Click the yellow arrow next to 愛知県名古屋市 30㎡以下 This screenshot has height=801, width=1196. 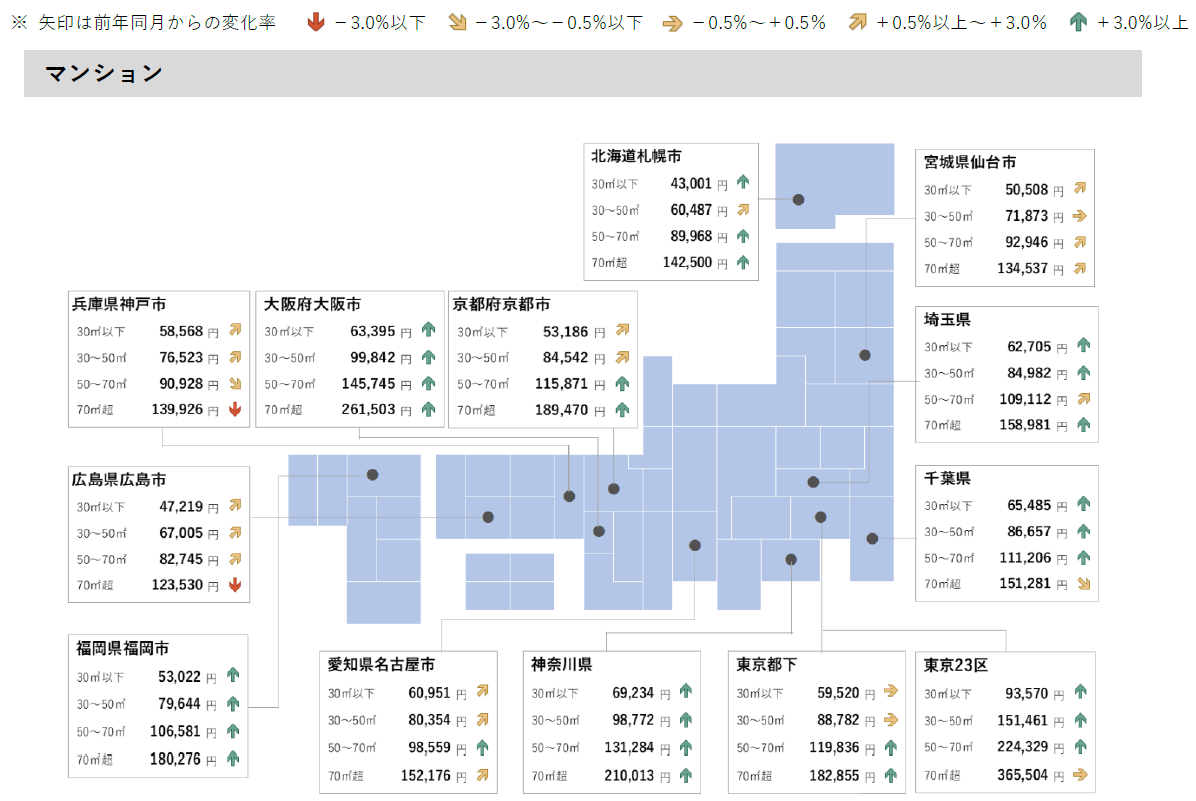click(484, 691)
